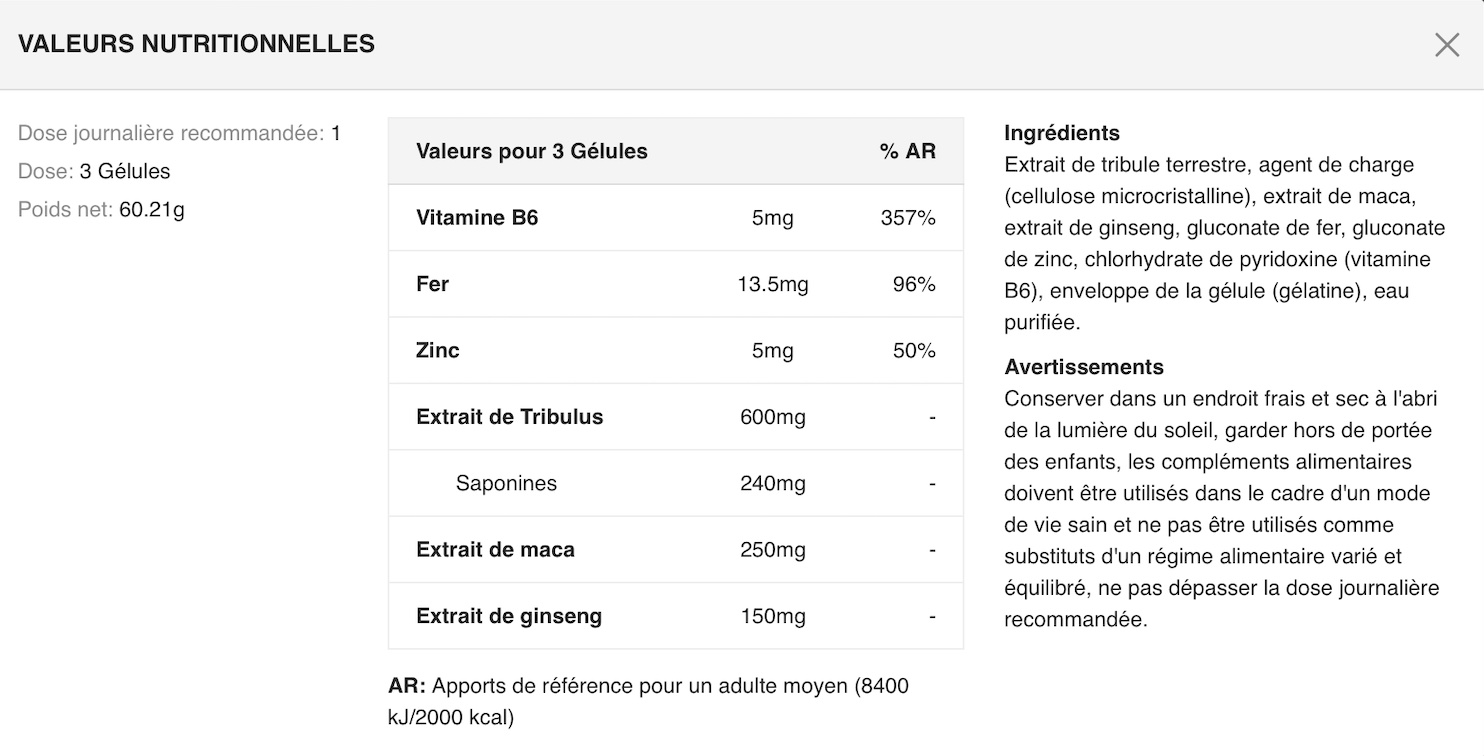Click the Fer 13.5mg value
The height and width of the screenshot is (756, 1484).
pos(773,284)
